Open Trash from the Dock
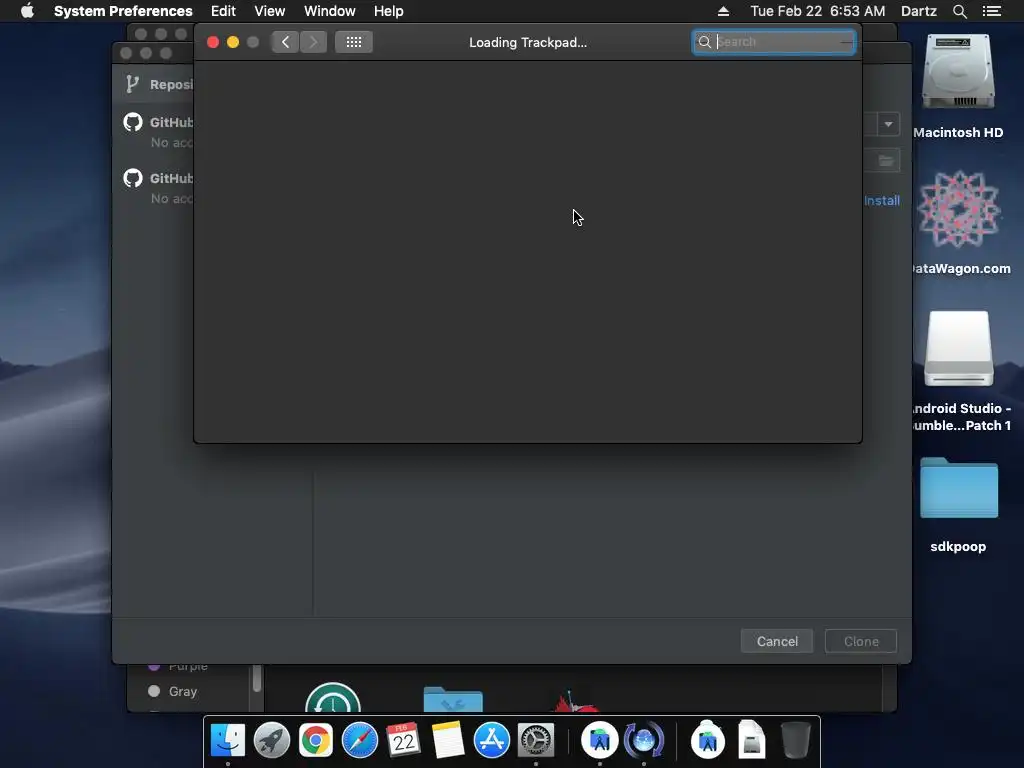Image resolution: width=1024 pixels, height=768 pixels. [x=795, y=741]
